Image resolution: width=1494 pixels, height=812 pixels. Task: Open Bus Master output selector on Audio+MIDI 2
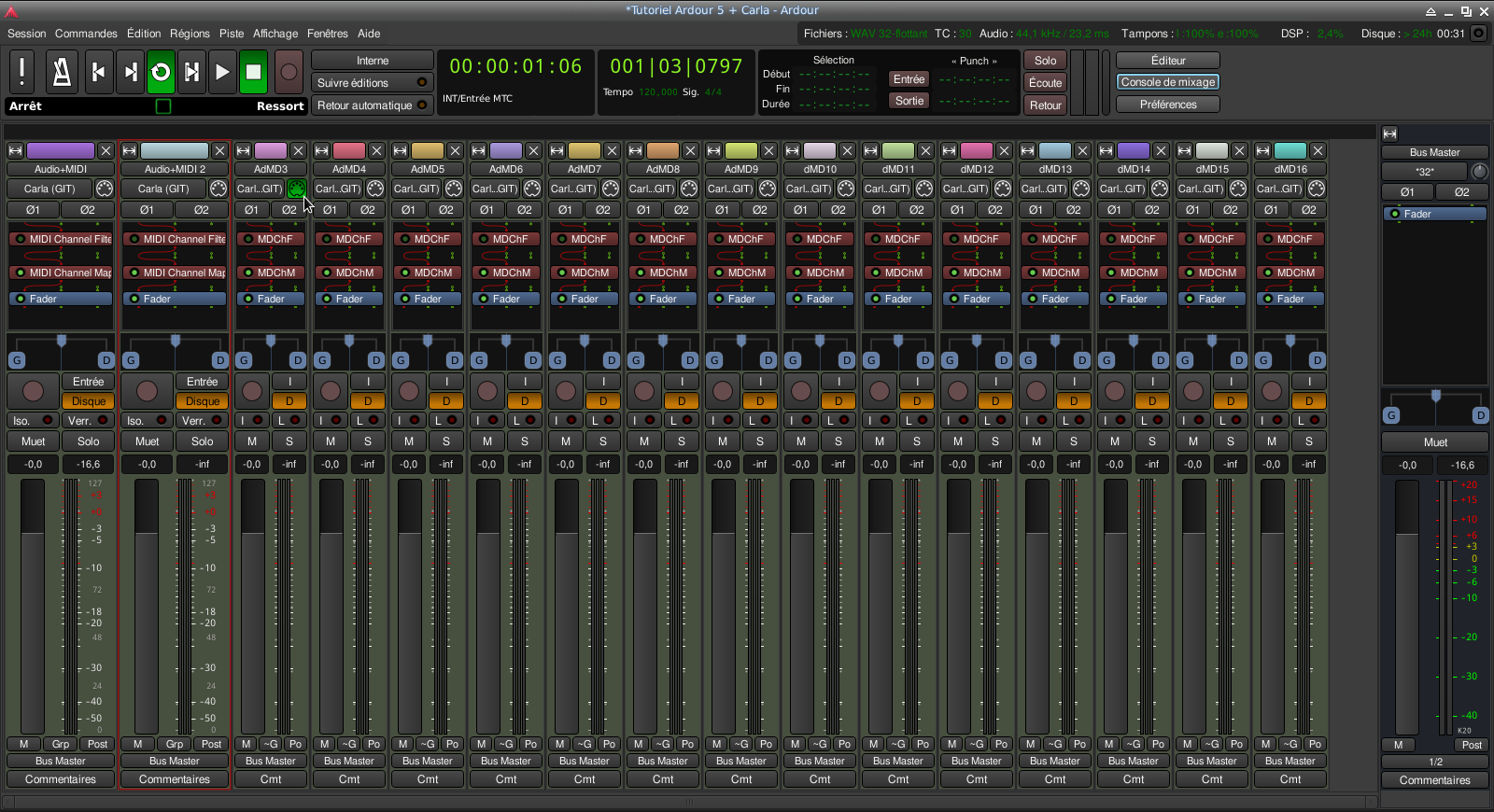[x=175, y=761]
